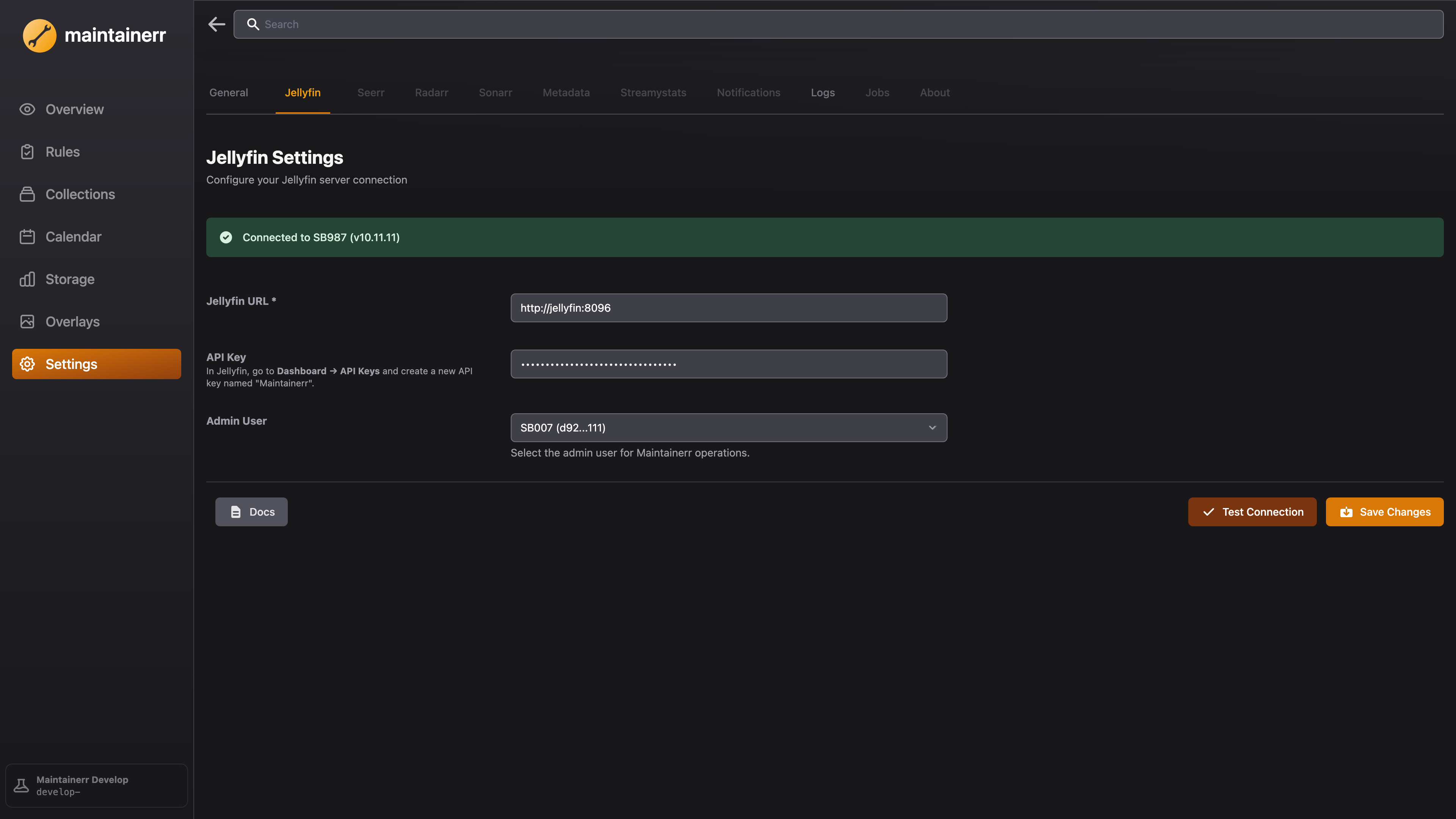Switch to the Seerr tab
1456x819 pixels.
tap(371, 93)
